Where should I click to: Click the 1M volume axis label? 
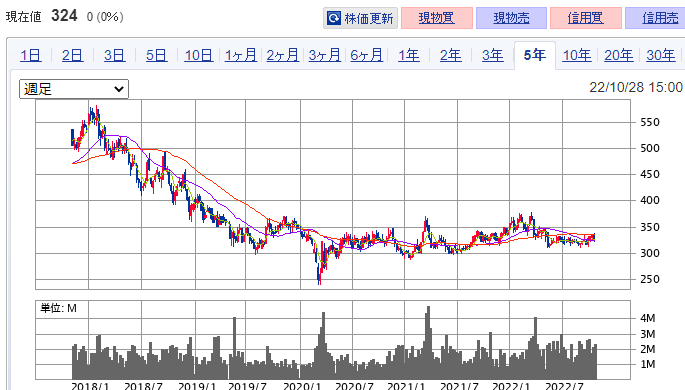pyautogui.click(x=647, y=364)
